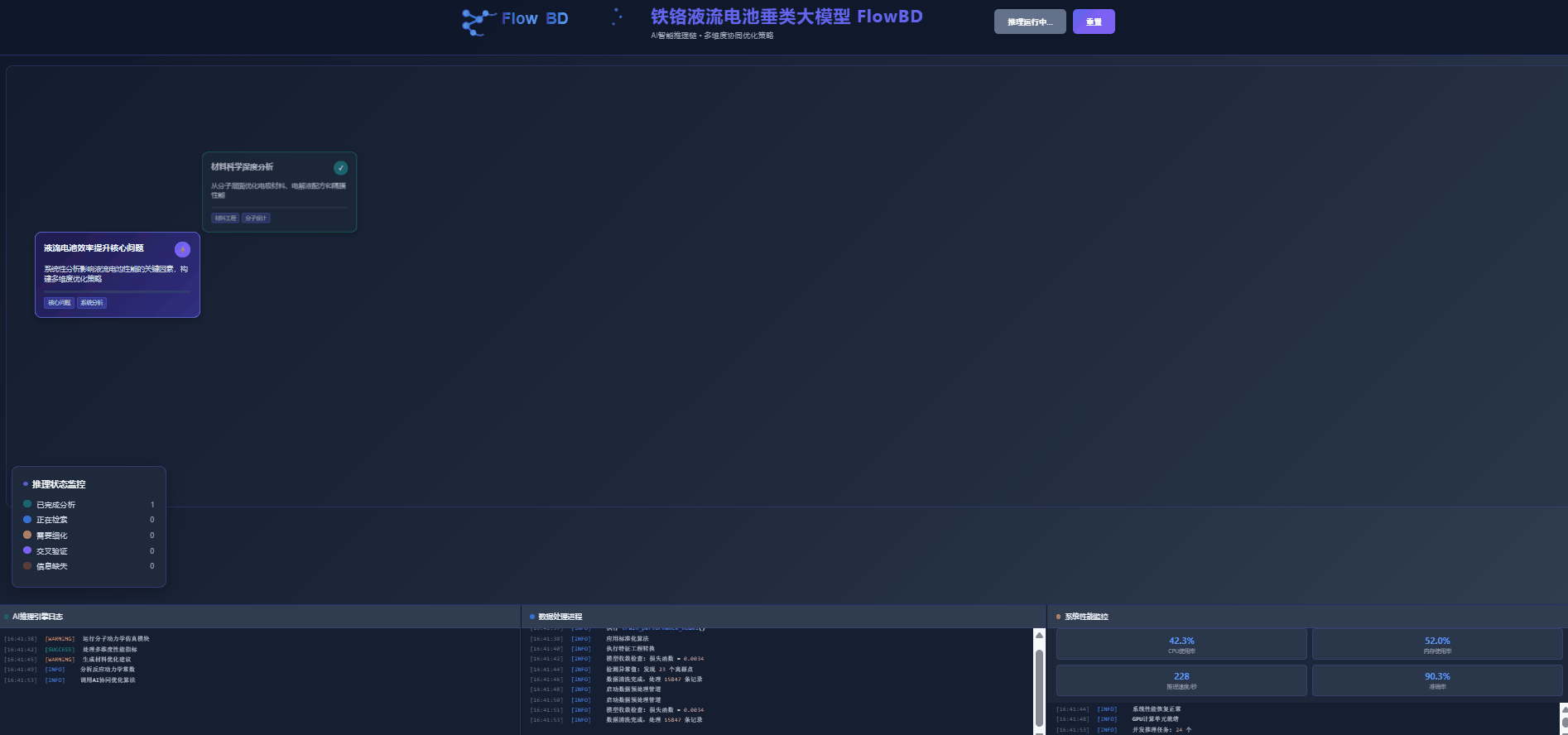Open the 液流电池效率提升核心问题 node title
1568x735 pixels.
pos(94,248)
